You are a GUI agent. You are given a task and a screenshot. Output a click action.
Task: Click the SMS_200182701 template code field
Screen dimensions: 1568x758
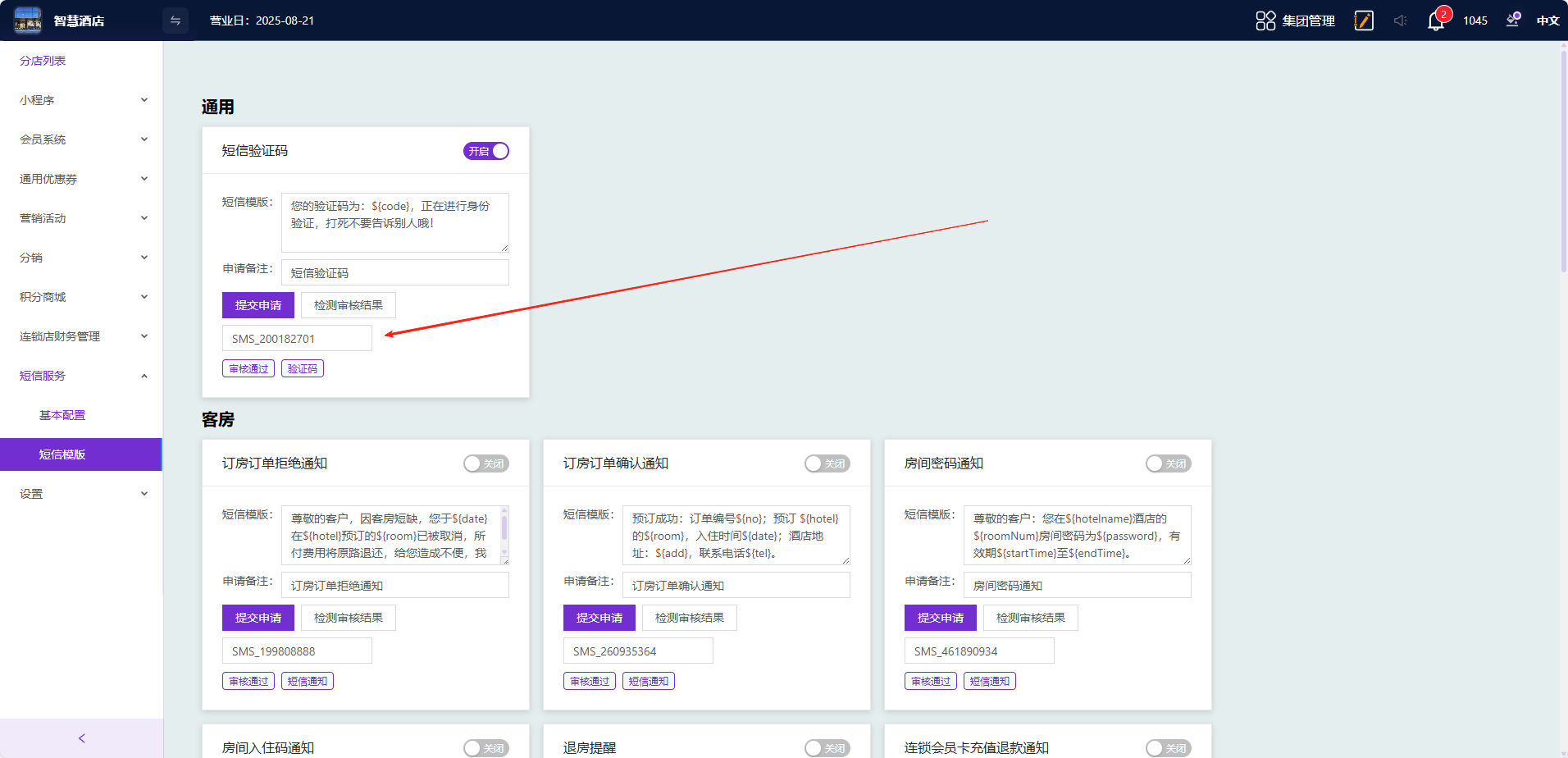click(x=297, y=338)
